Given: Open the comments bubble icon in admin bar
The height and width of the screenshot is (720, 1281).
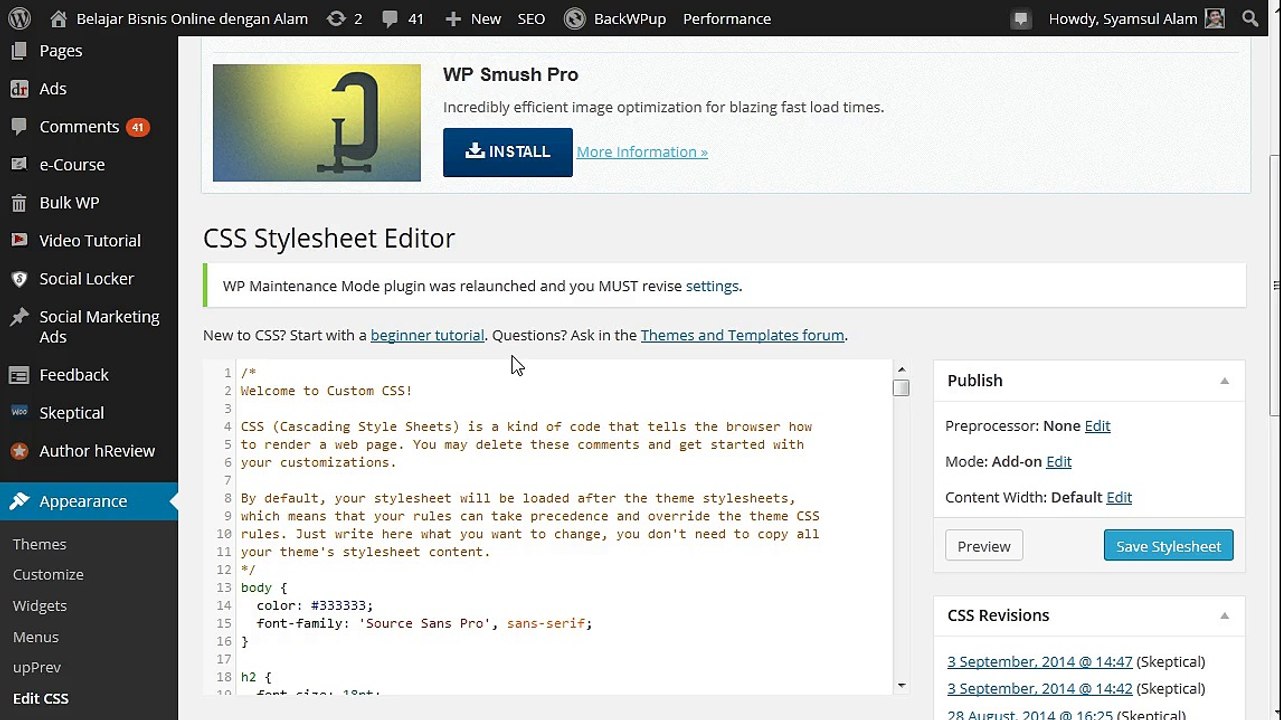Looking at the screenshot, I should (x=390, y=18).
